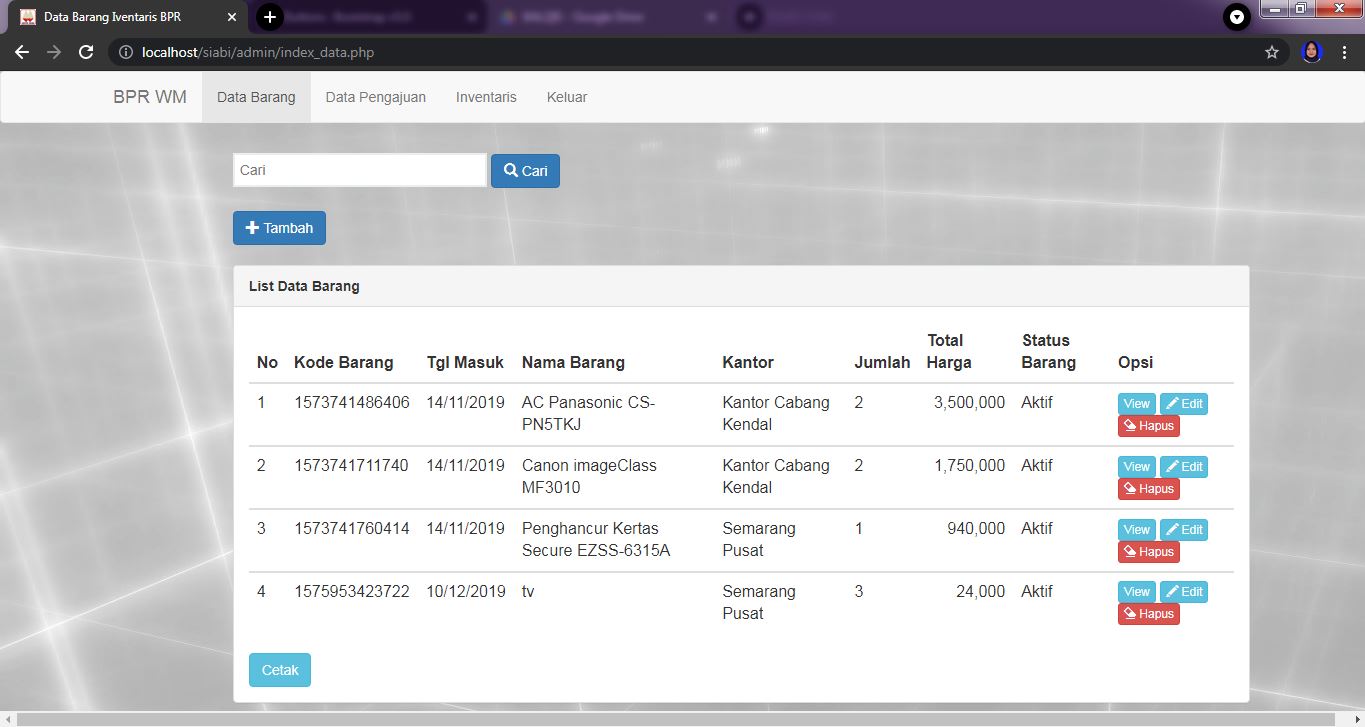Open the user profile avatar

(1312, 52)
